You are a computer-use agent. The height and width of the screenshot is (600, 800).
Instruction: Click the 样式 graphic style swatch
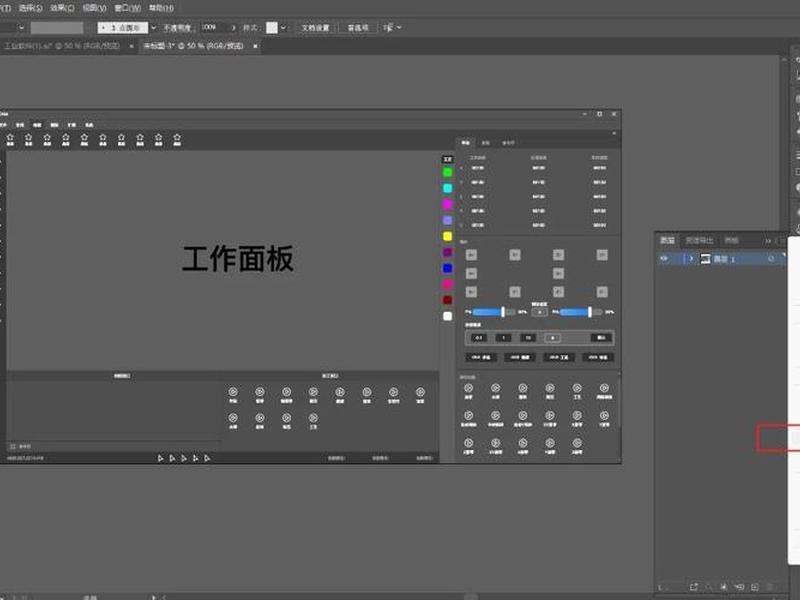(x=272, y=28)
